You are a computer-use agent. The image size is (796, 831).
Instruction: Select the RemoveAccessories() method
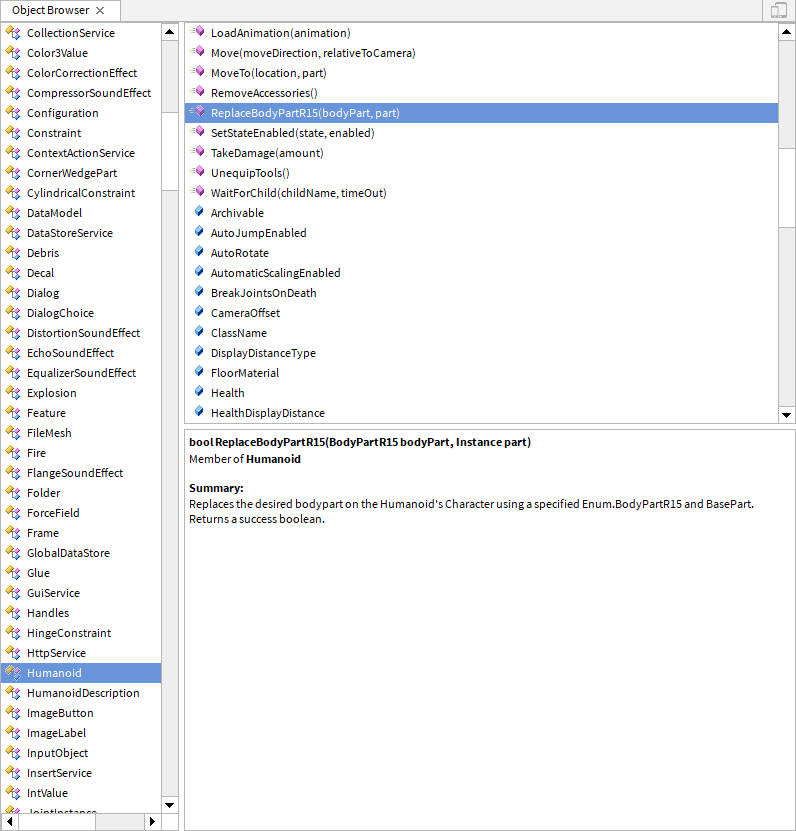pos(264,93)
